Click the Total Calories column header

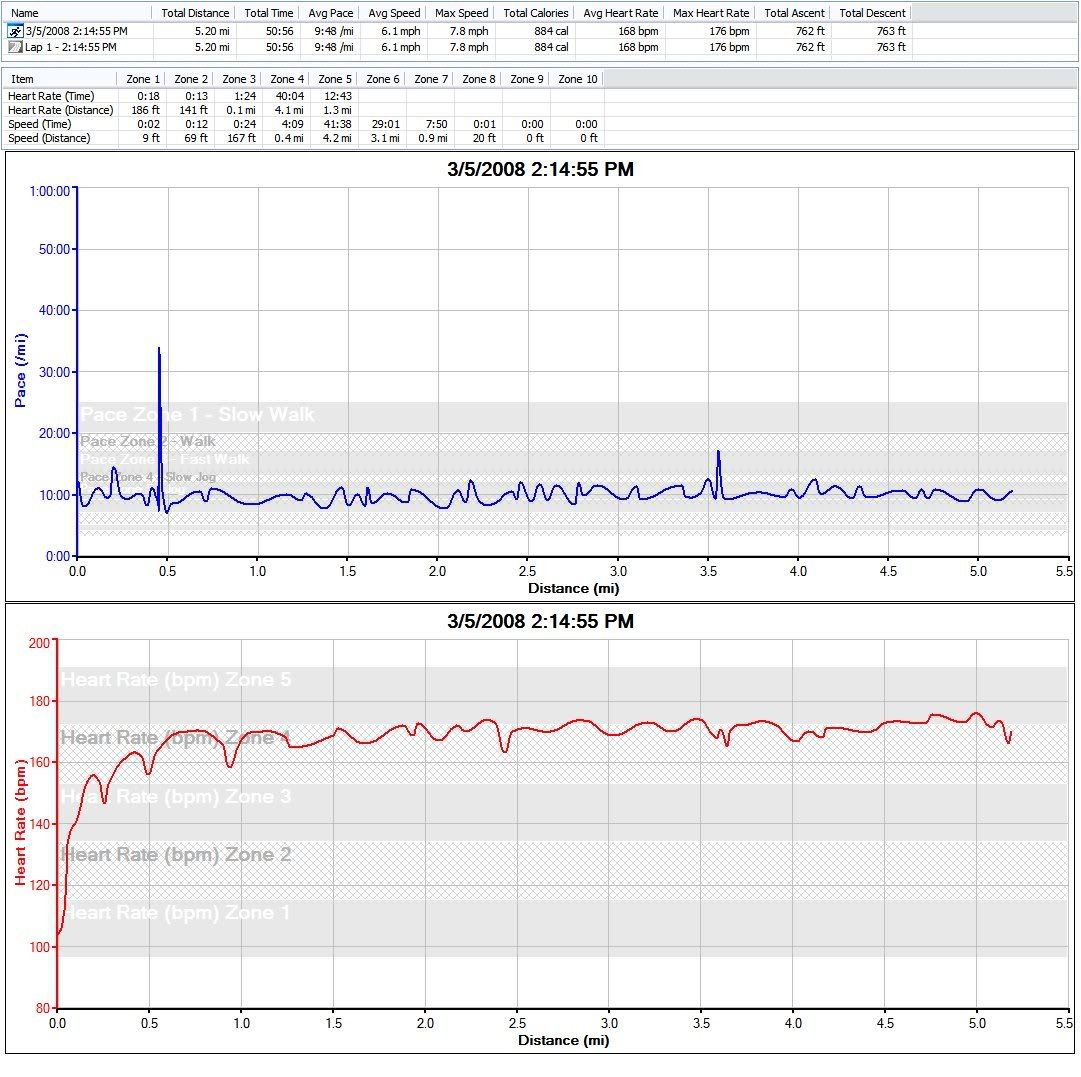tap(535, 13)
